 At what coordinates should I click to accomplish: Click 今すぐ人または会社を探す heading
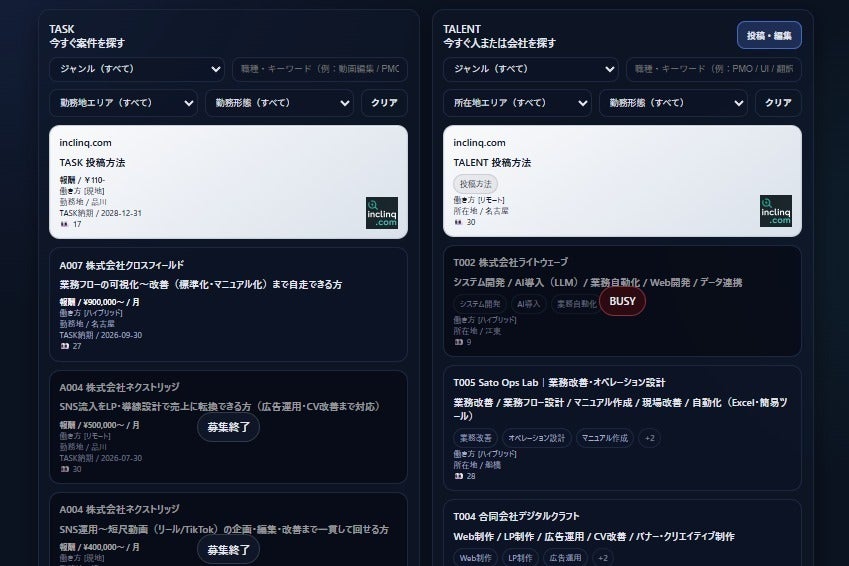[499, 43]
